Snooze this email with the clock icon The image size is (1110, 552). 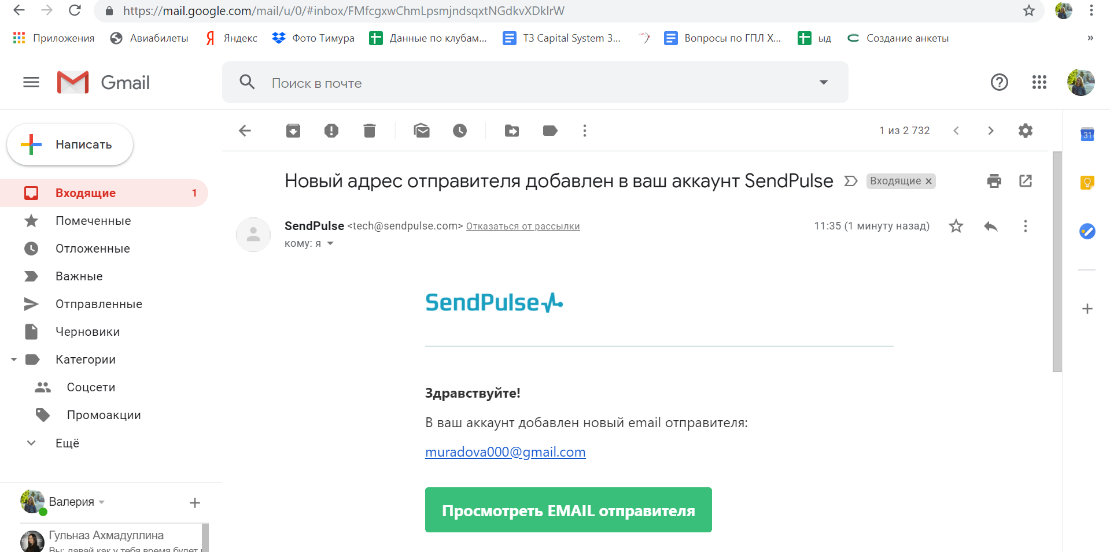pos(460,130)
